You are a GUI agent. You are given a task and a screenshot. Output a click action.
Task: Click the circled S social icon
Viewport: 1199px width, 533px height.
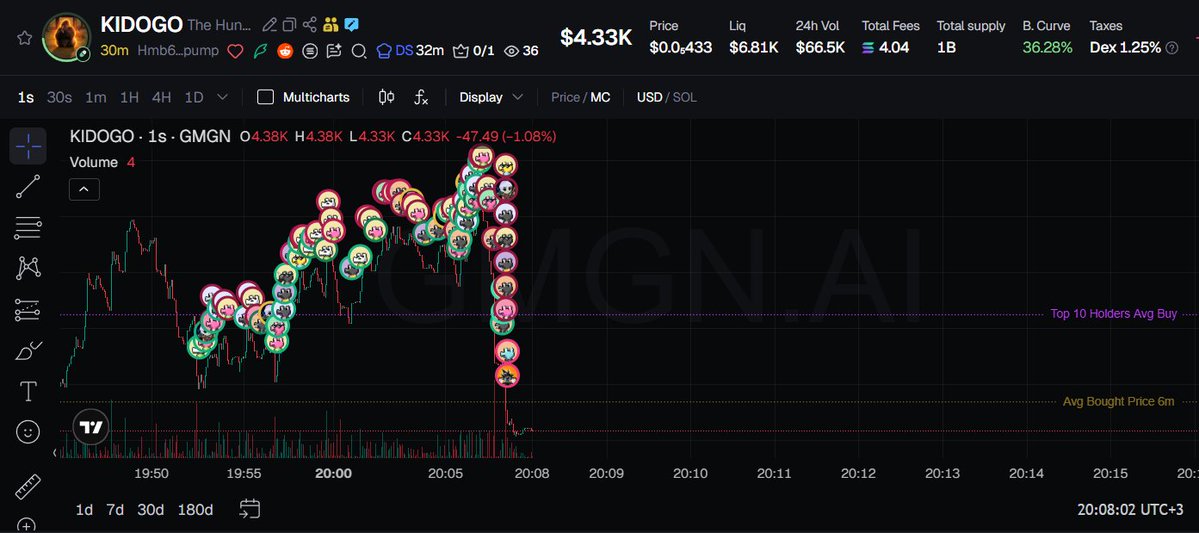click(x=310, y=51)
